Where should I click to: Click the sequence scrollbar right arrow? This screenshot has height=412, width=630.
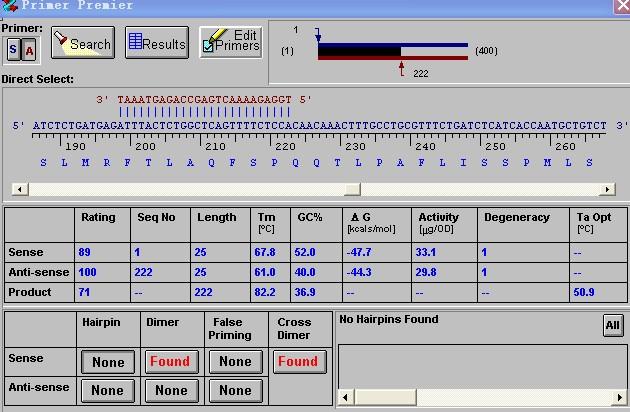coord(607,189)
